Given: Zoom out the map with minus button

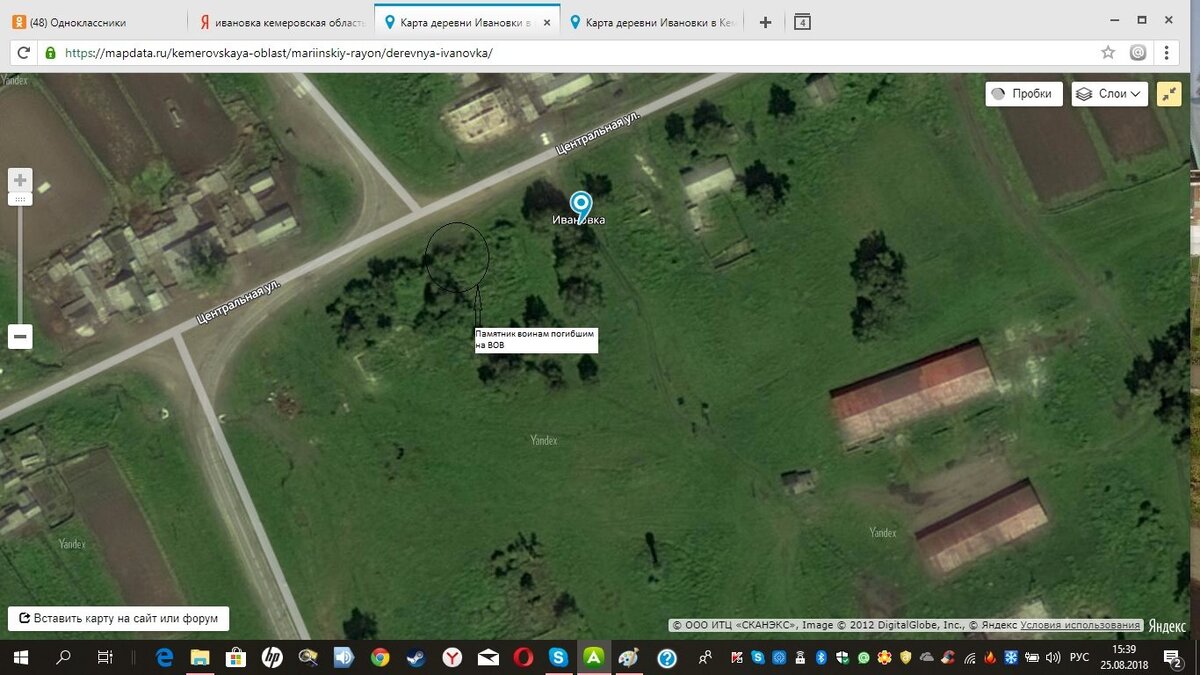Looking at the screenshot, I should [20, 337].
